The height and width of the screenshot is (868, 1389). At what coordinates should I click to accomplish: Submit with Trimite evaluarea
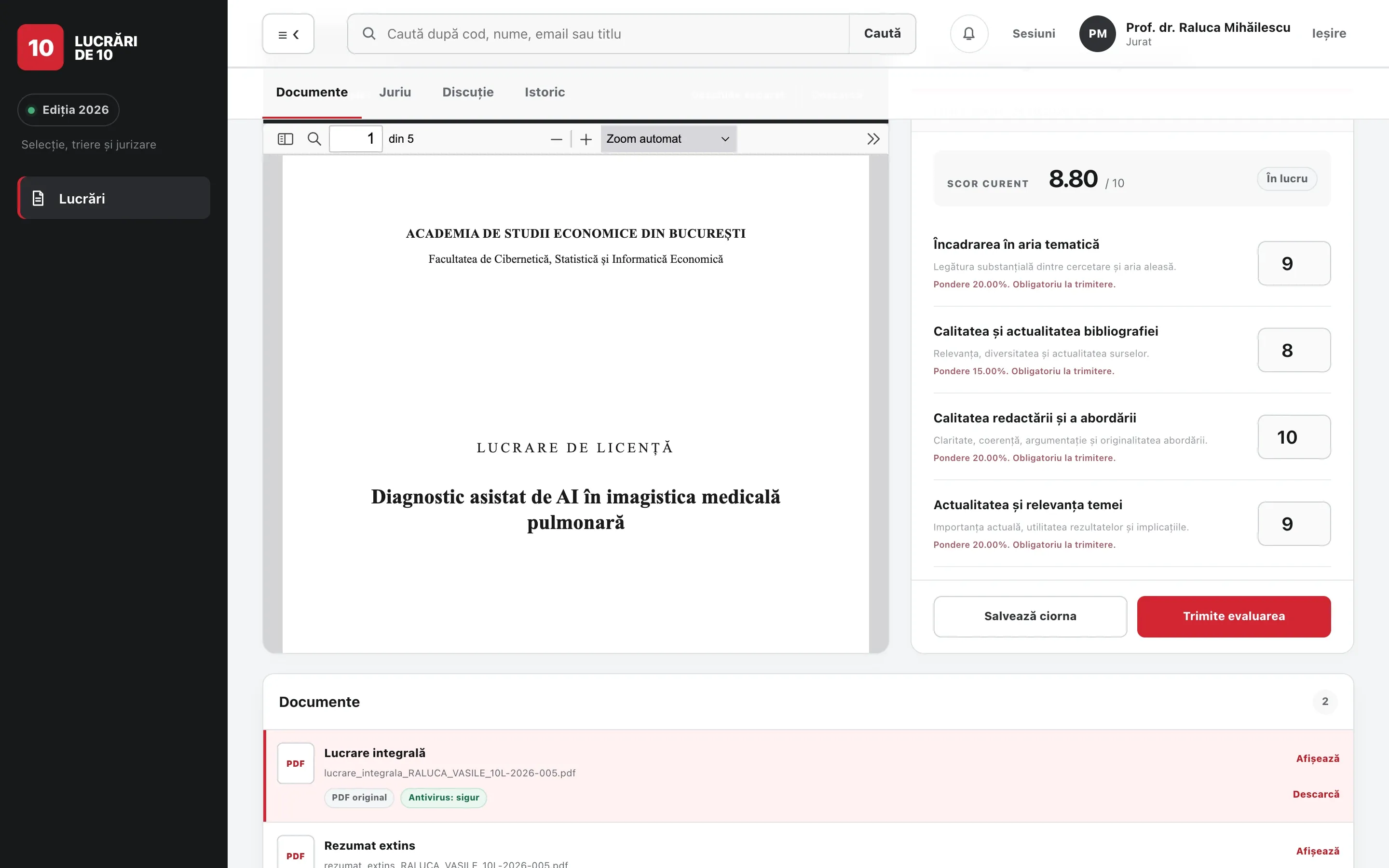click(1233, 616)
